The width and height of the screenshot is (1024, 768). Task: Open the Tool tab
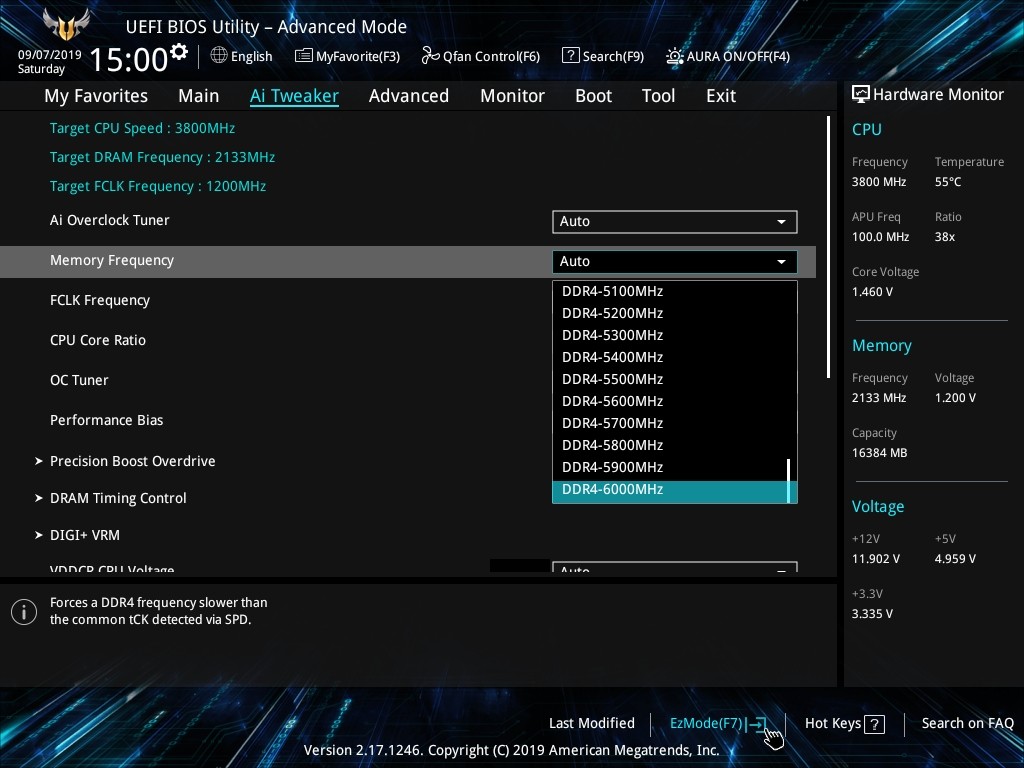click(x=658, y=96)
